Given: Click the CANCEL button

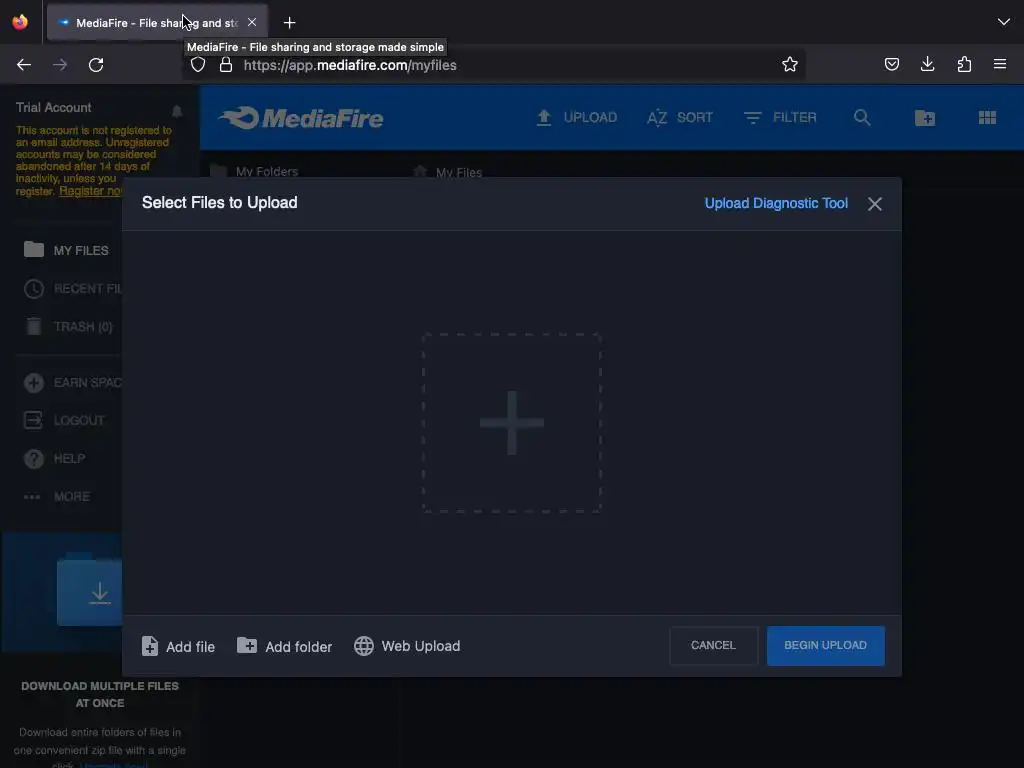Looking at the screenshot, I should point(713,645).
